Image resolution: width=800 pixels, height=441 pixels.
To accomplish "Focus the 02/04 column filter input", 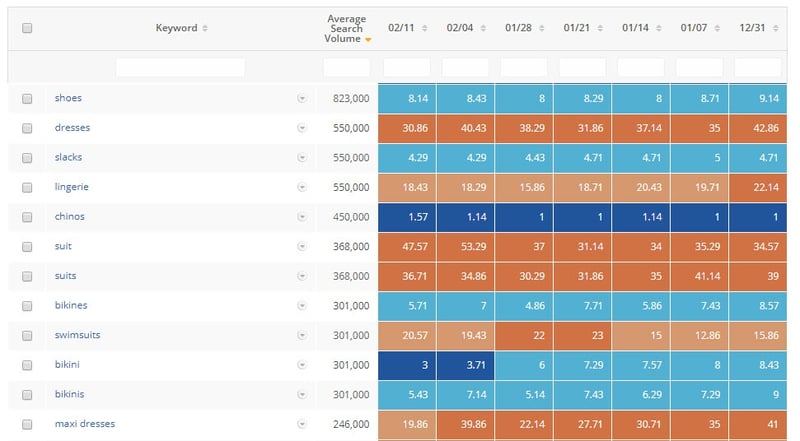I will (465, 67).
